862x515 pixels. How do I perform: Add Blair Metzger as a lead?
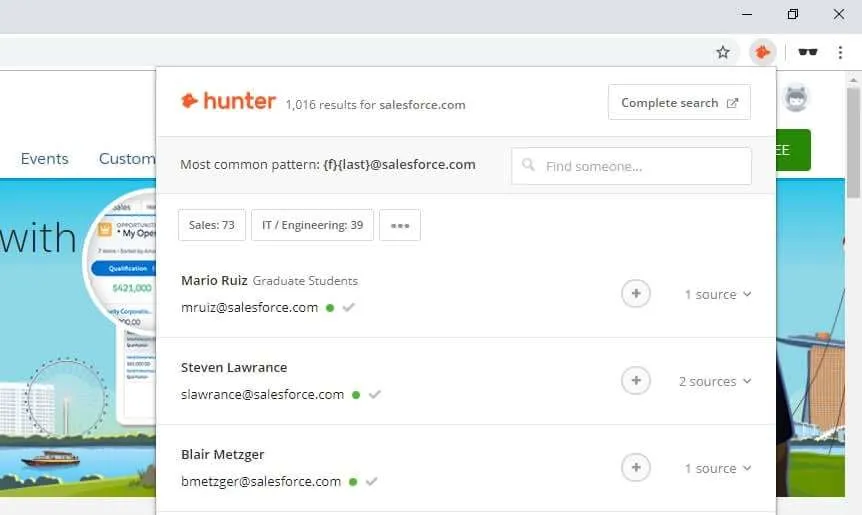[636, 467]
